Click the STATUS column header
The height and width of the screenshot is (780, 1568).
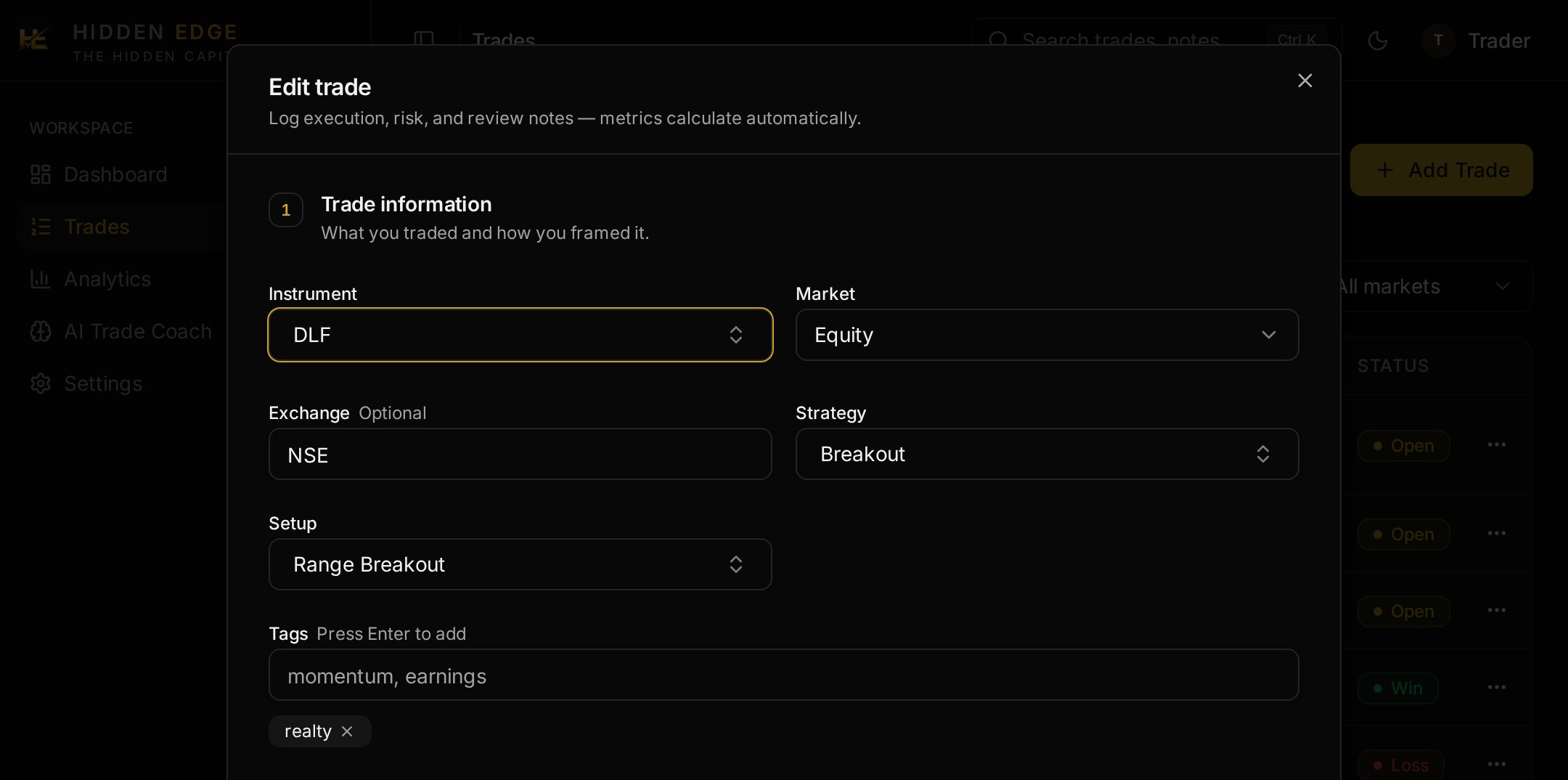coord(1393,366)
